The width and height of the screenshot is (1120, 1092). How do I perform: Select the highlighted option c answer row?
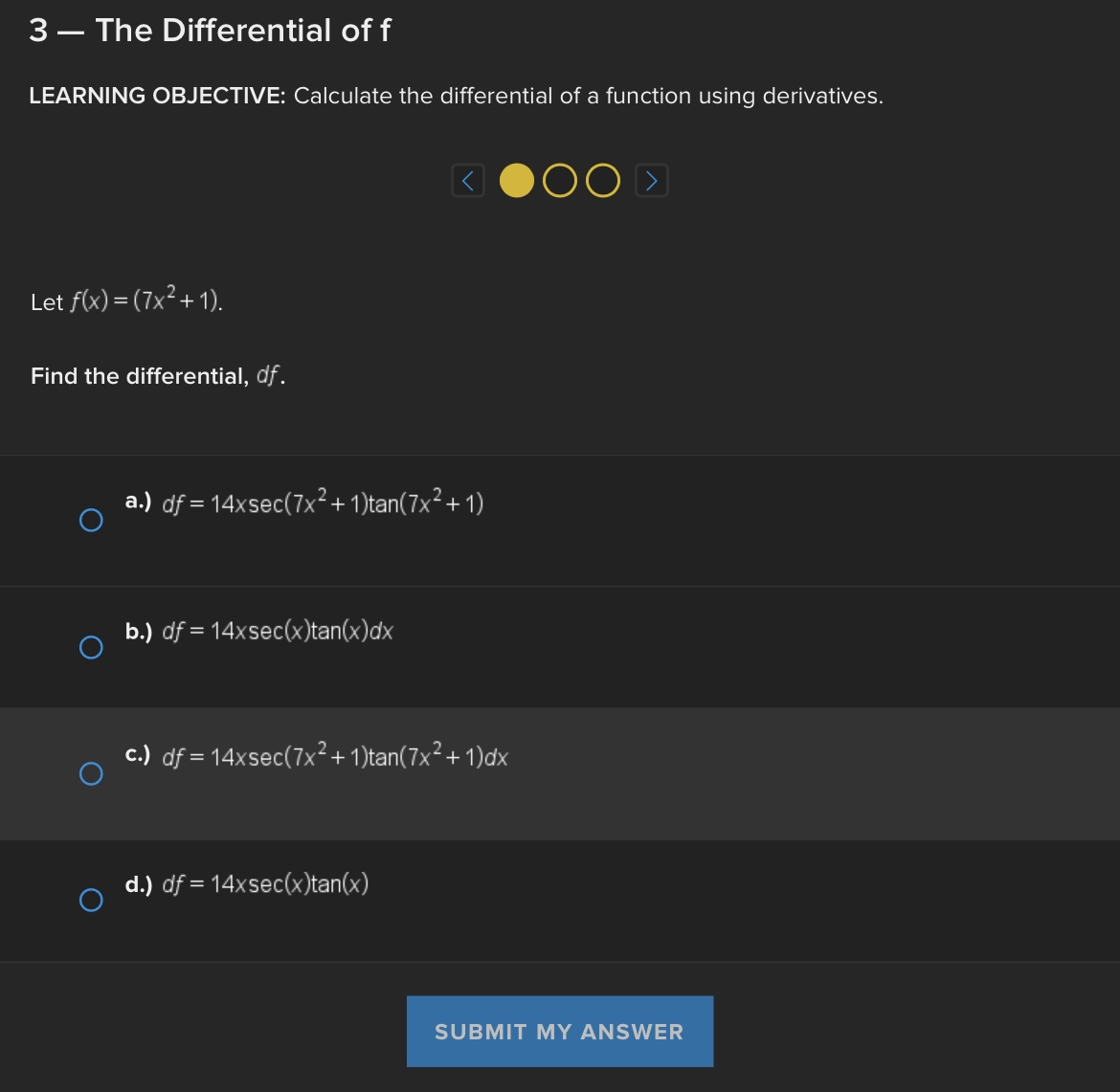91,773
